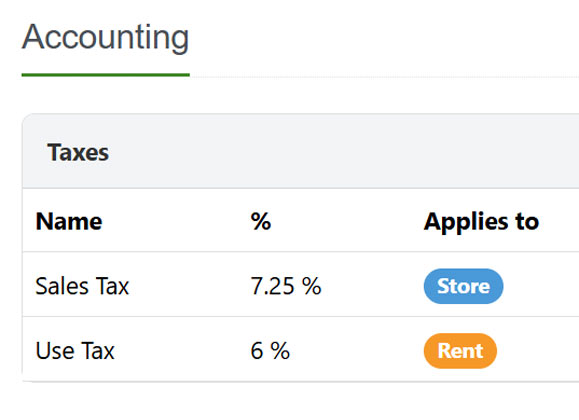Viewport: 579px width, 420px height.
Task: Click the % column header
Action: pos(261,221)
